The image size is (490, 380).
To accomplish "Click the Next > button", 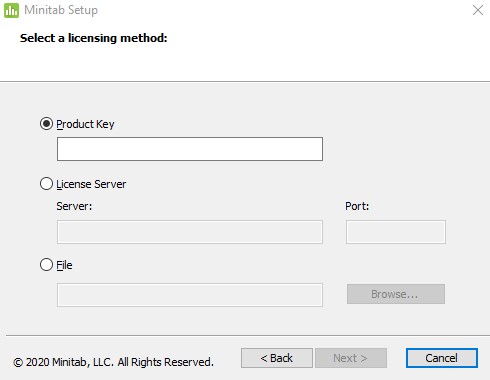I will point(351,358).
